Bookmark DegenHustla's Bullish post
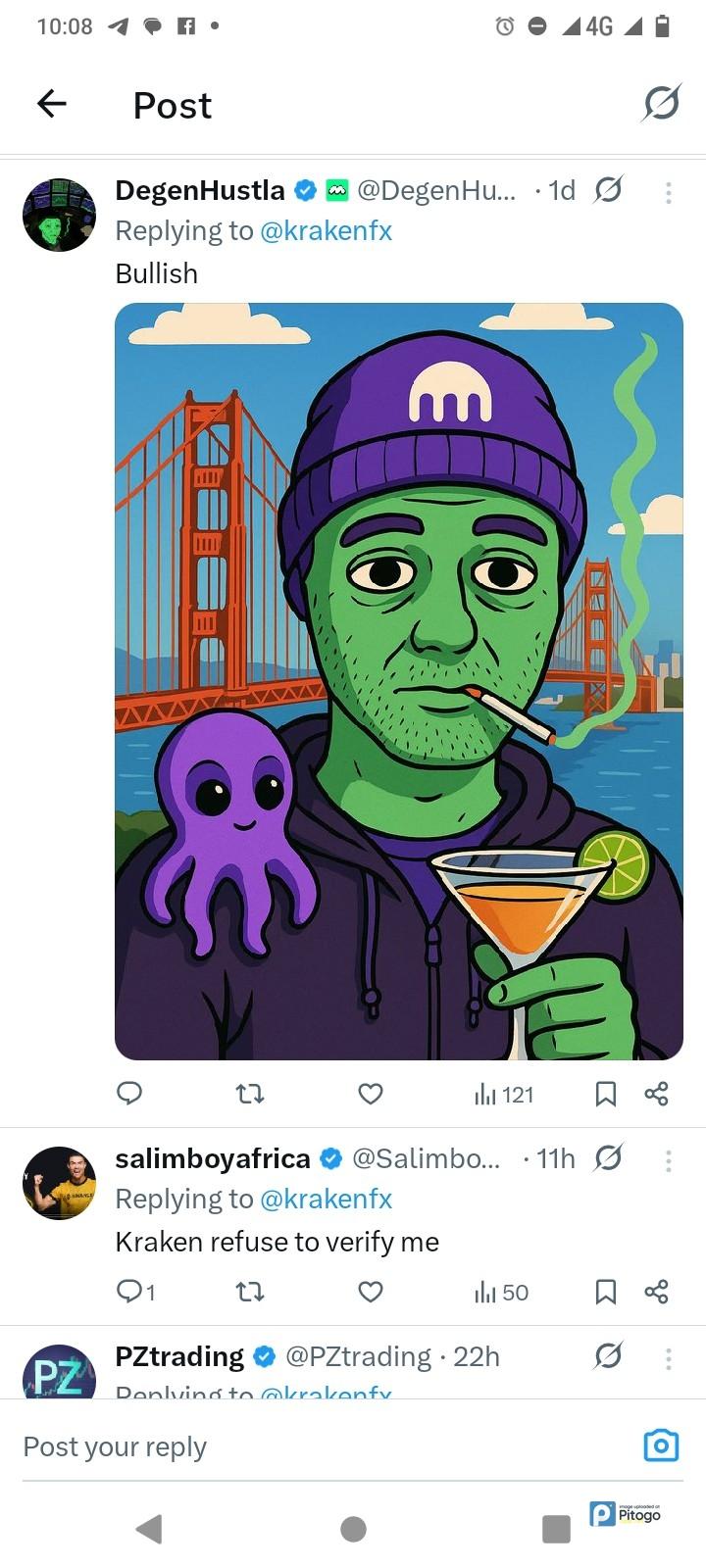706x1568 pixels. click(x=606, y=1094)
